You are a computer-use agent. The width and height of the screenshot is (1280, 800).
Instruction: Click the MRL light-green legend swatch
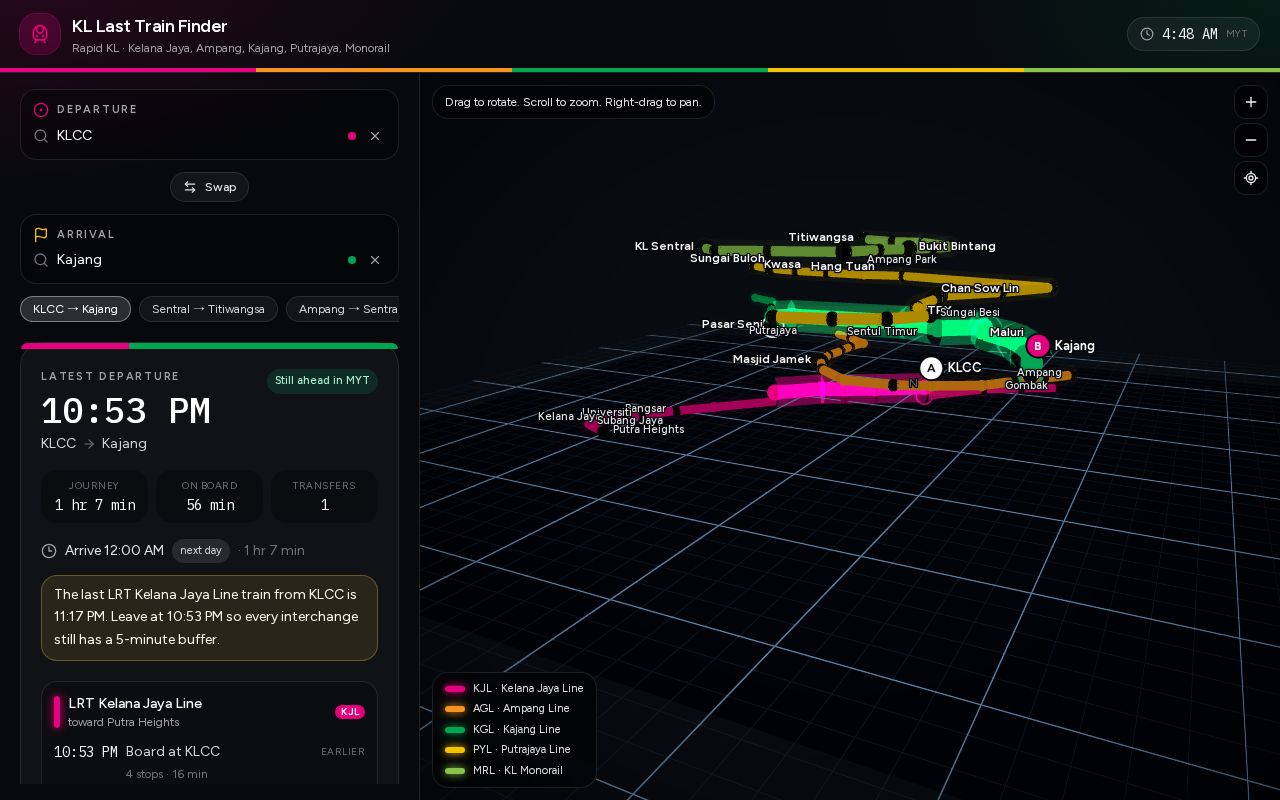[455, 771]
